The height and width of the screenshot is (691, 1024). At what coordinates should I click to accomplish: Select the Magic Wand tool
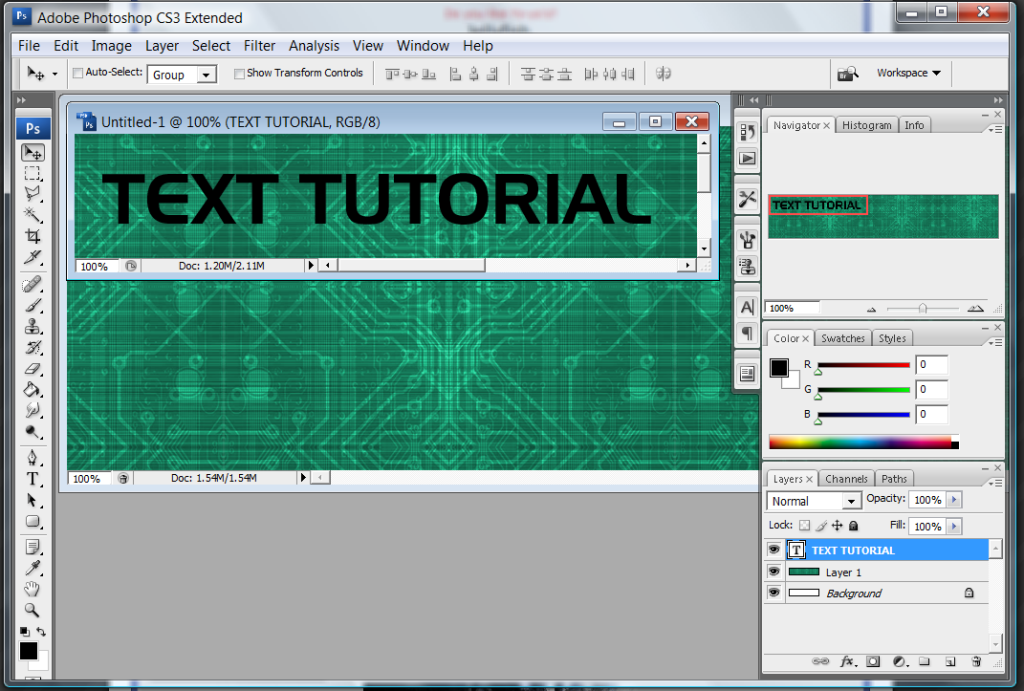(x=33, y=215)
